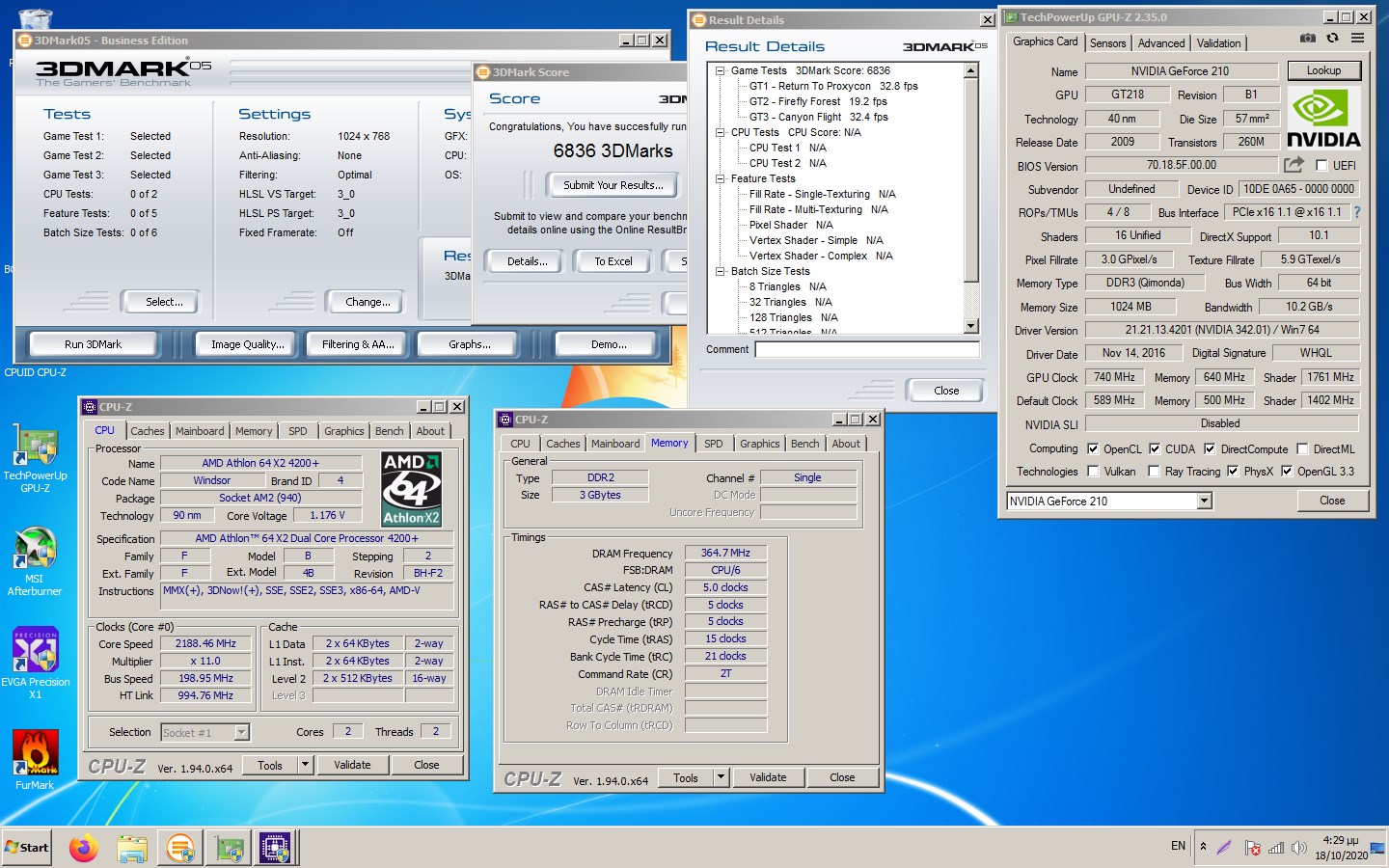
Task: Collapse the Game Tests tree node
Action: (720, 70)
